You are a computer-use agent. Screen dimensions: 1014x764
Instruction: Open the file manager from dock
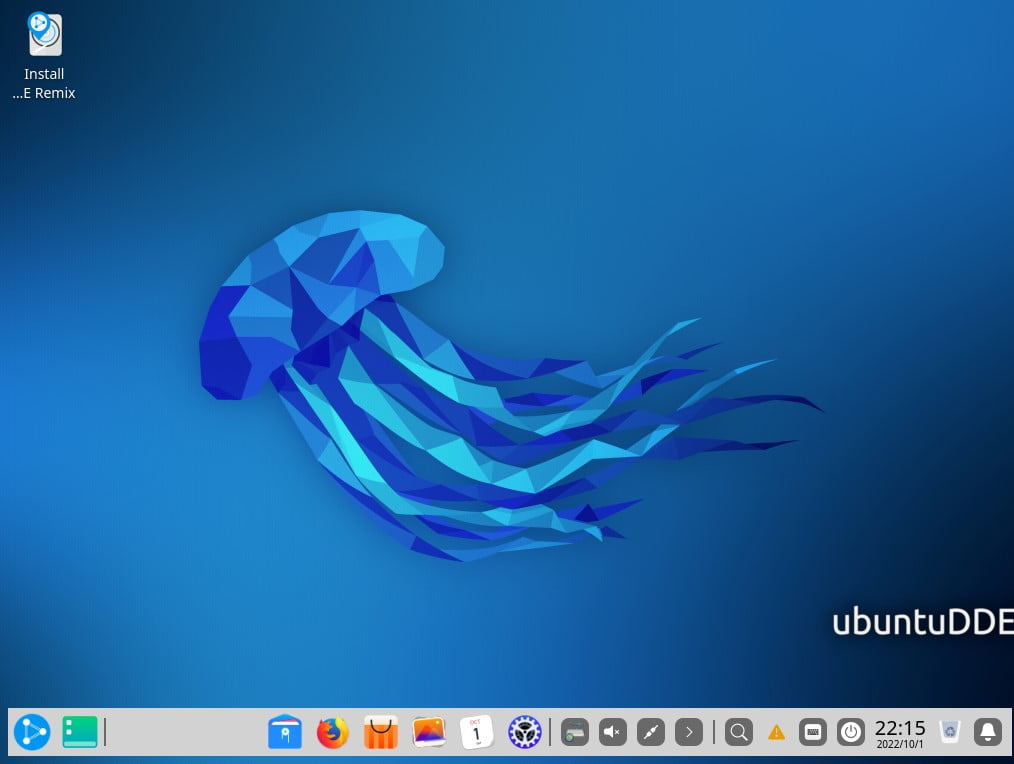coord(285,732)
